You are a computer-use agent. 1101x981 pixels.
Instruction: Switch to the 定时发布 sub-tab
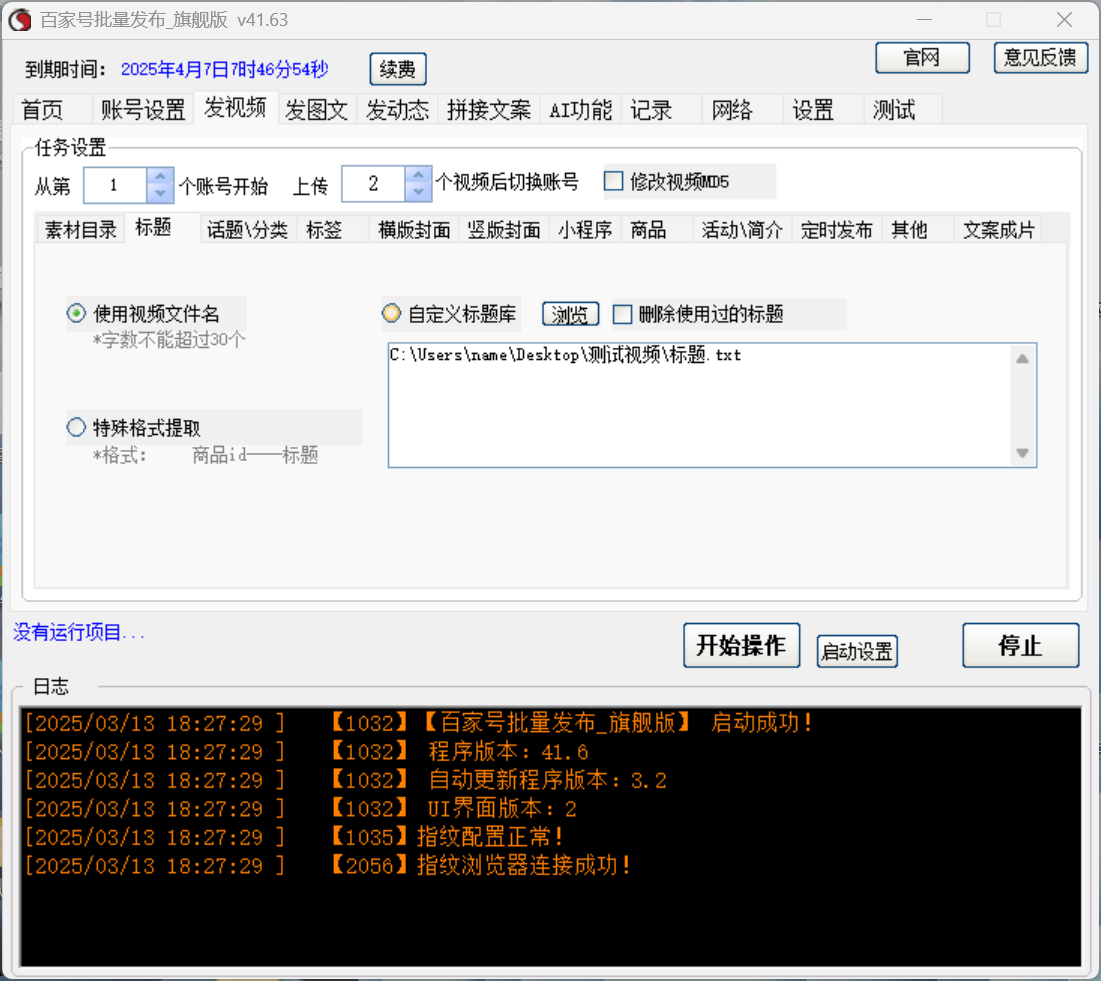tap(836, 230)
